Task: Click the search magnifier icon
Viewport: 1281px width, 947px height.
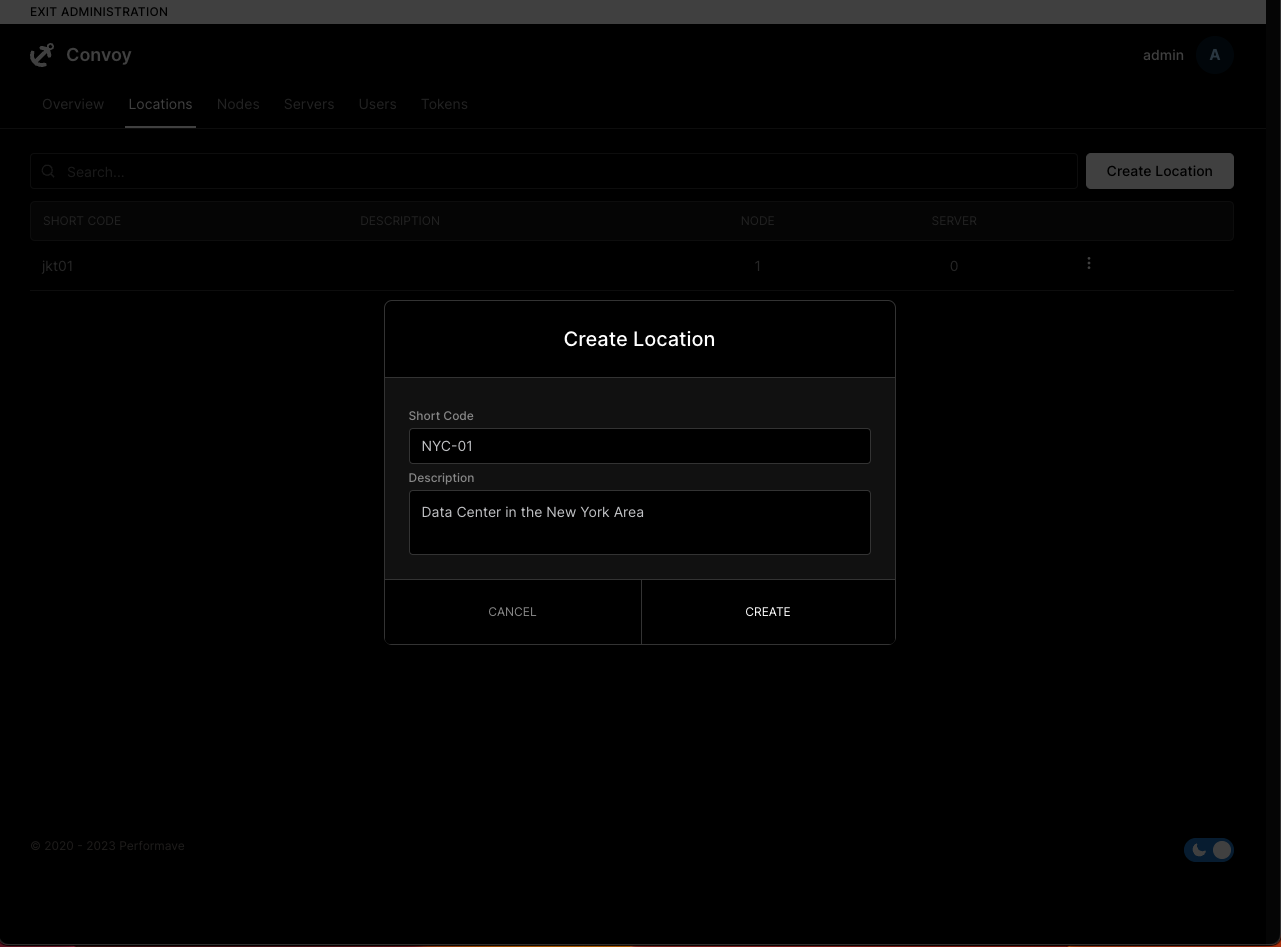Action: pos(48,171)
